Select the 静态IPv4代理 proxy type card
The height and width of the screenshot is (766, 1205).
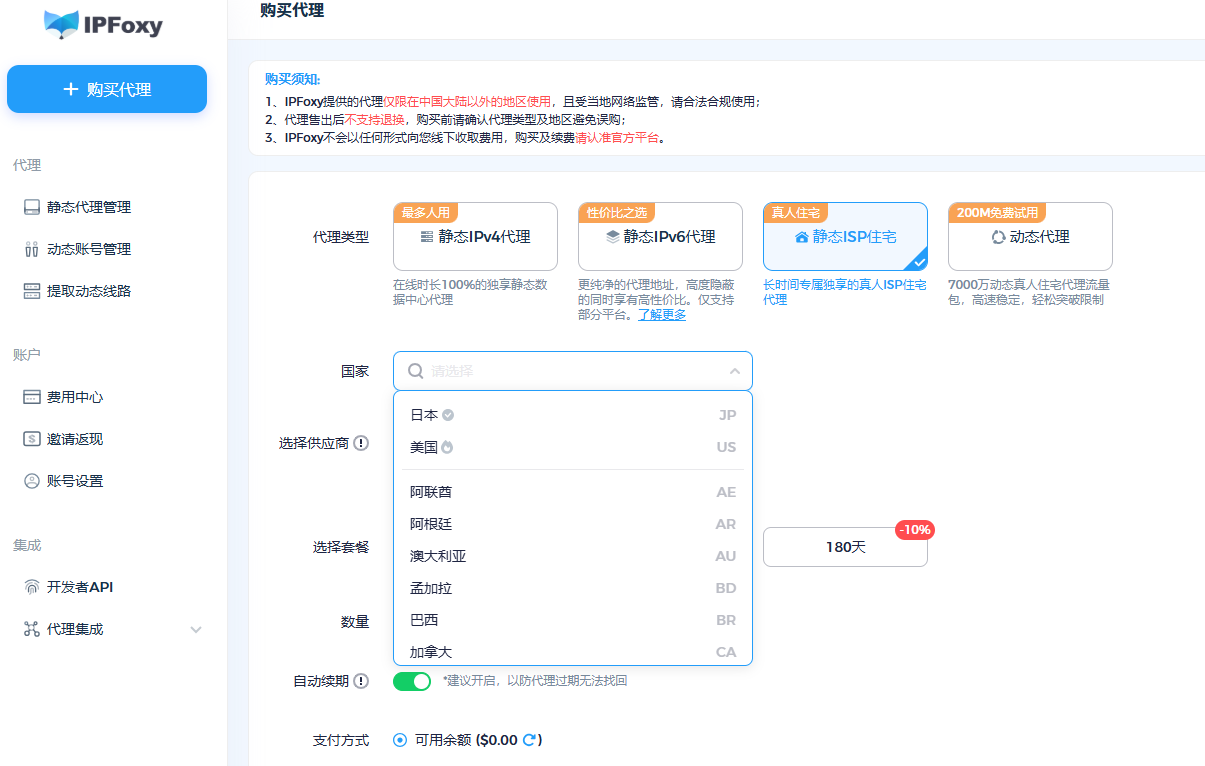click(x=475, y=237)
